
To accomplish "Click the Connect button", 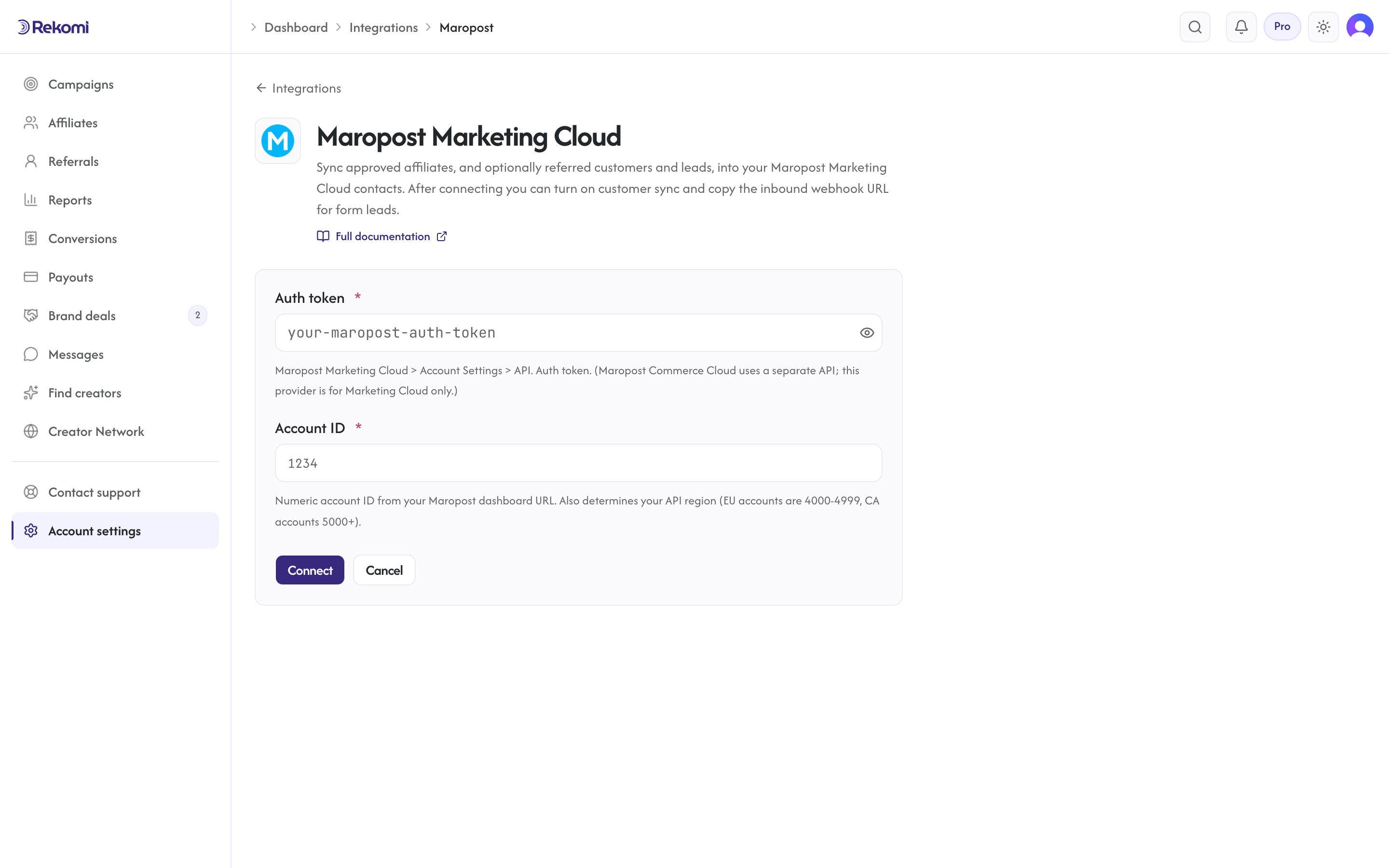I will 310,570.
